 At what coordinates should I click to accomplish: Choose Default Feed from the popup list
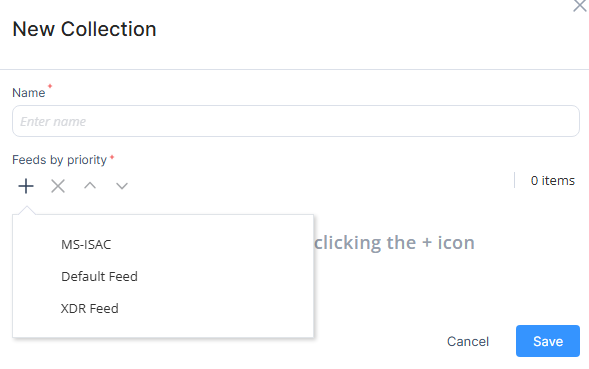click(100, 277)
